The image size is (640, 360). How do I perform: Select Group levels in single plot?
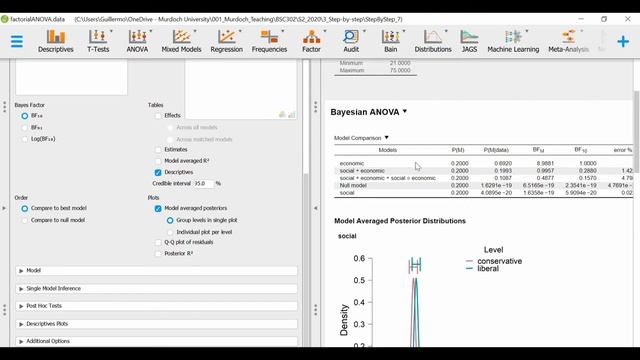click(170, 220)
